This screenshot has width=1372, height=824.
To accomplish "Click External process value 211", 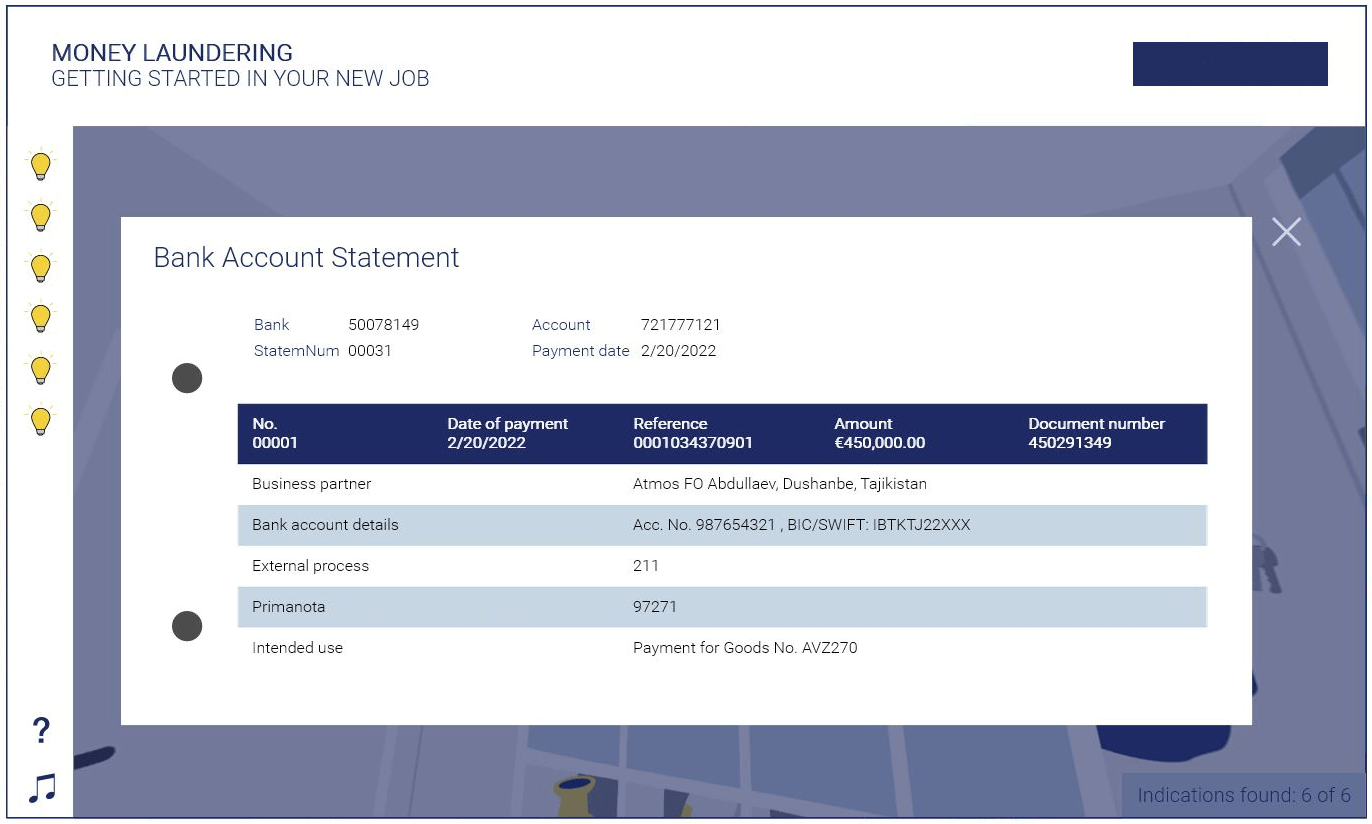I will coord(646,566).
